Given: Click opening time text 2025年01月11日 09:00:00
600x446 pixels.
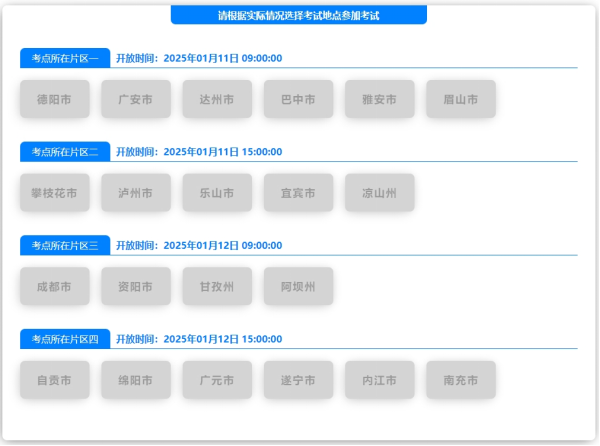Looking at the screenshot, I should click(x=223, y=58).
